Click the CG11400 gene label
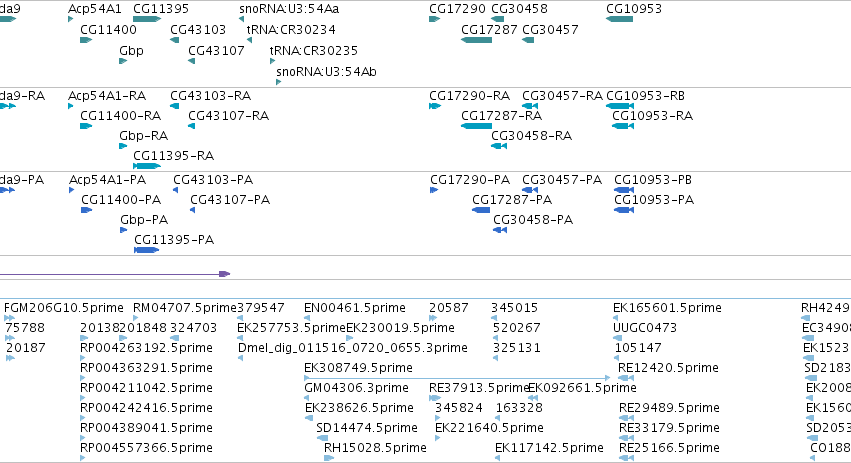Screen dimensions: 851x463 tap(108, 30)
